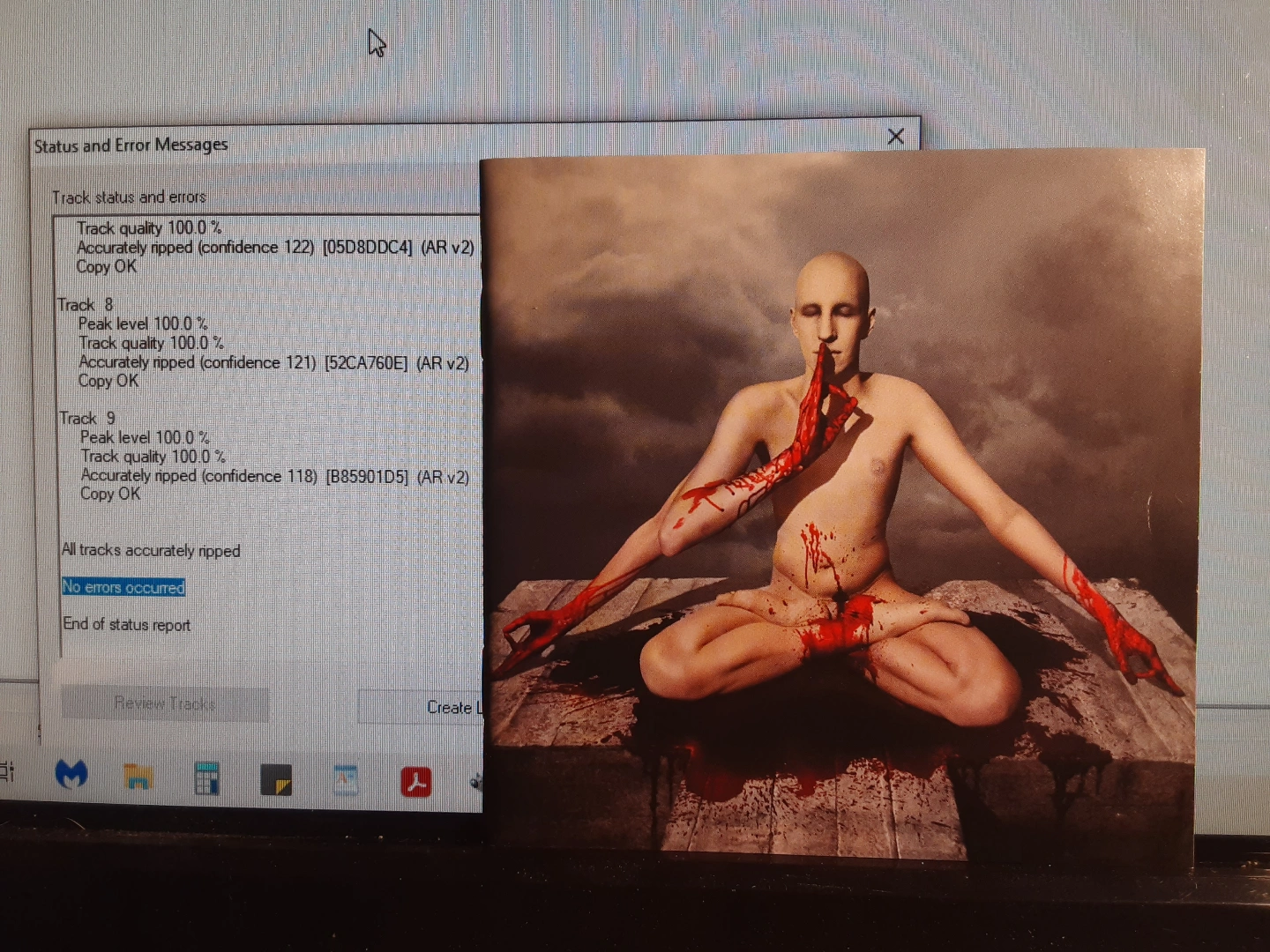This screenshot has width=1270, height=952.
Task: Click the 'Track 8' heading in the log
Action: [86, 305]
